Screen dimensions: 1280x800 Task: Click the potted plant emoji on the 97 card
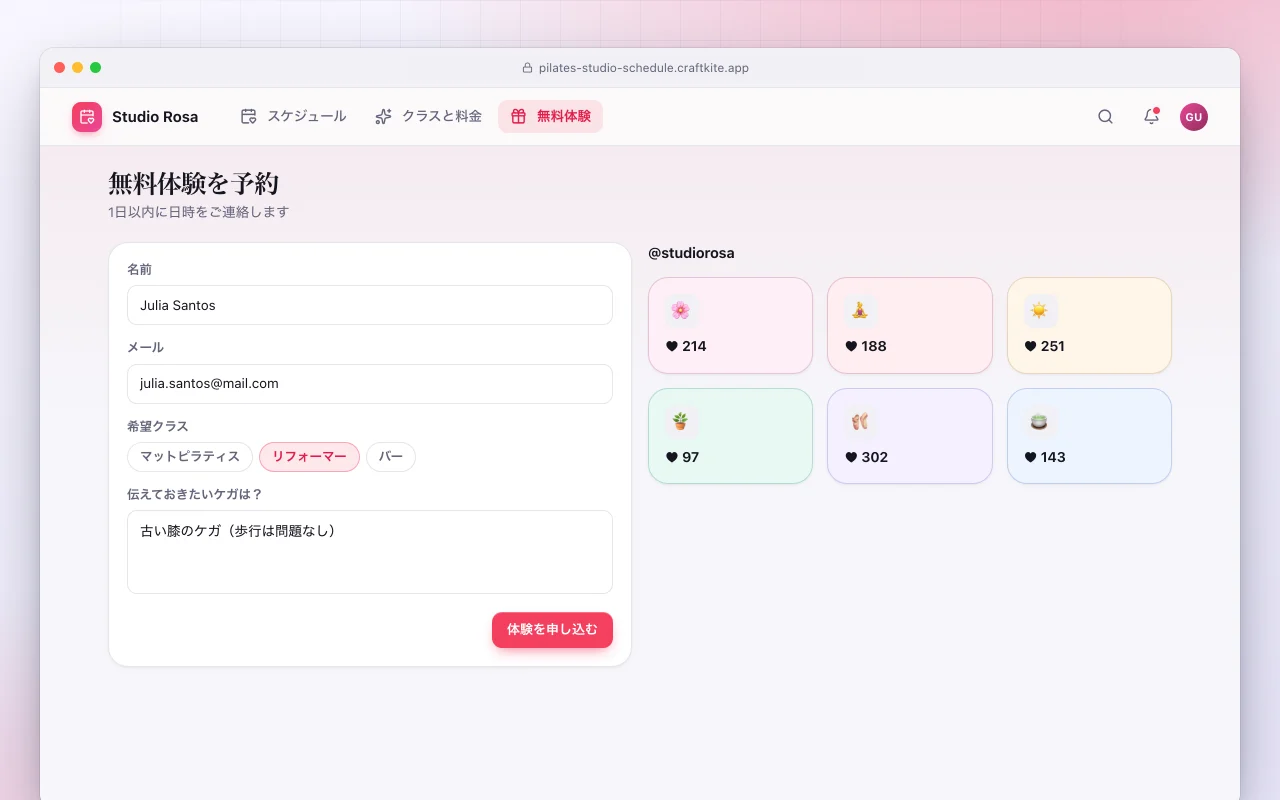pos(680,421)
